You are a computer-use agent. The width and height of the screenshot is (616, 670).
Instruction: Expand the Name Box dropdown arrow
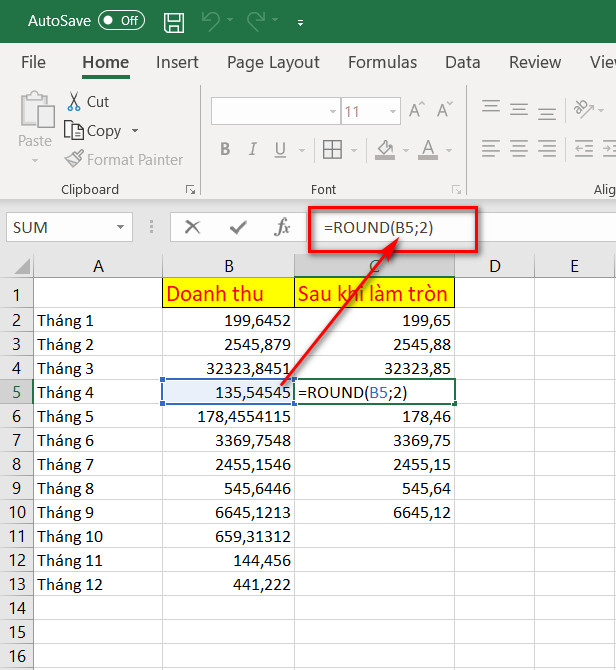tap(120, 227)
